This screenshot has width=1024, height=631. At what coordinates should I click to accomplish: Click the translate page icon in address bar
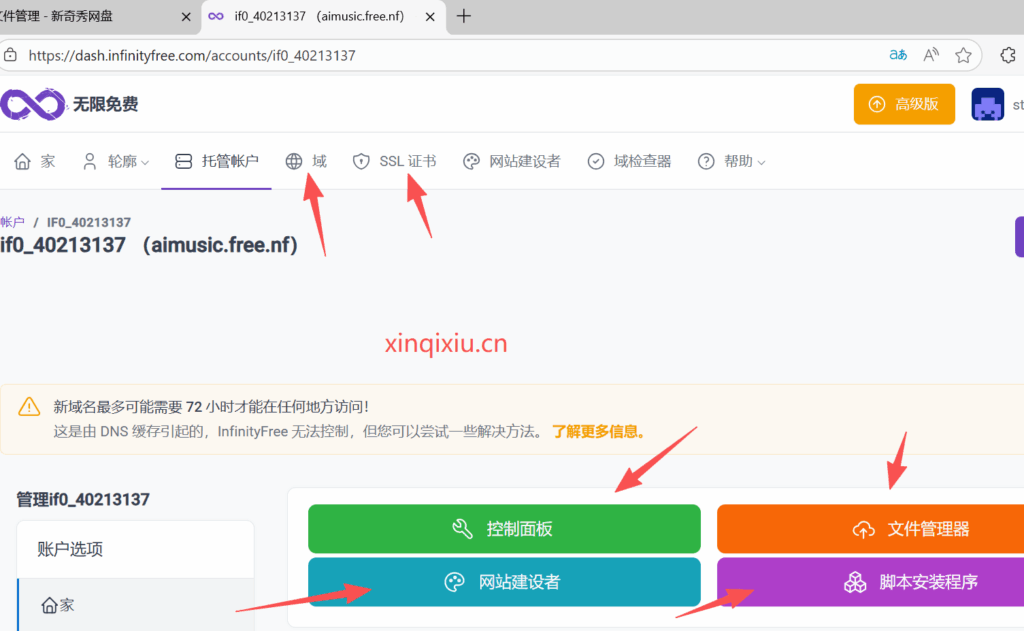click(898, 55)
